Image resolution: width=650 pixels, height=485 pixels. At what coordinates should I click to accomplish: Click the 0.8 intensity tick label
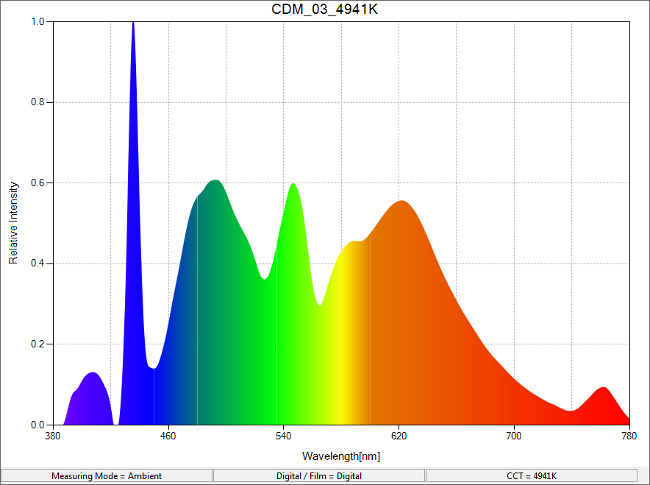click(x=38, y=102)
